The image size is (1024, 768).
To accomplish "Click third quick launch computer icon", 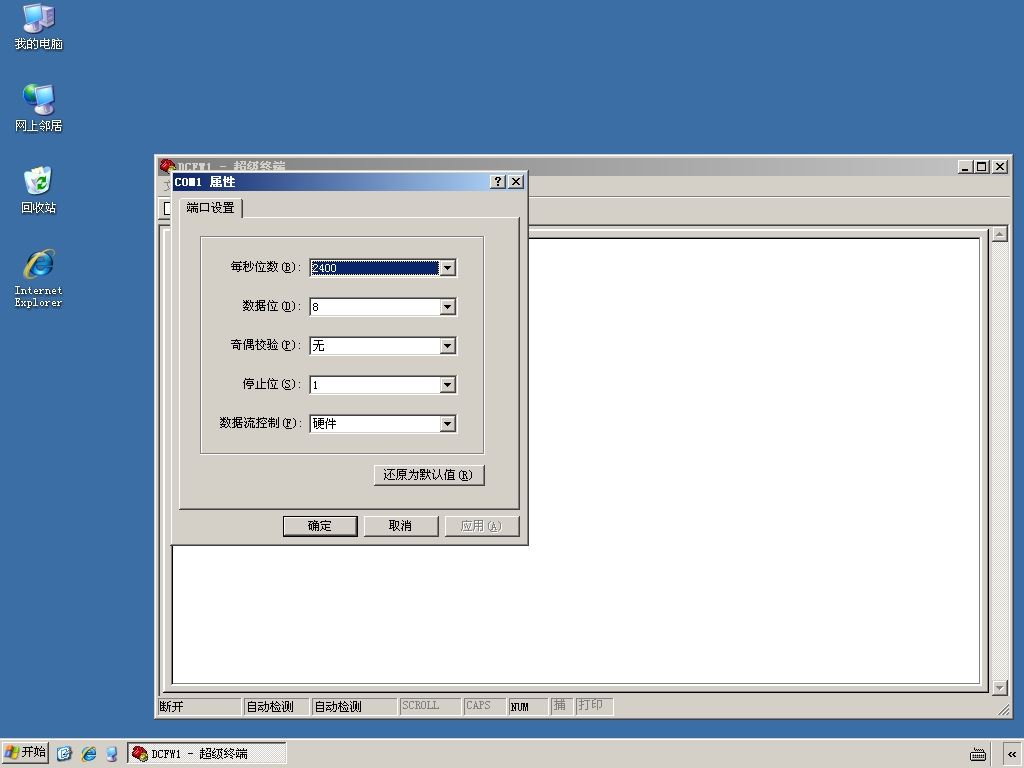I will click(x=112, y=754).
